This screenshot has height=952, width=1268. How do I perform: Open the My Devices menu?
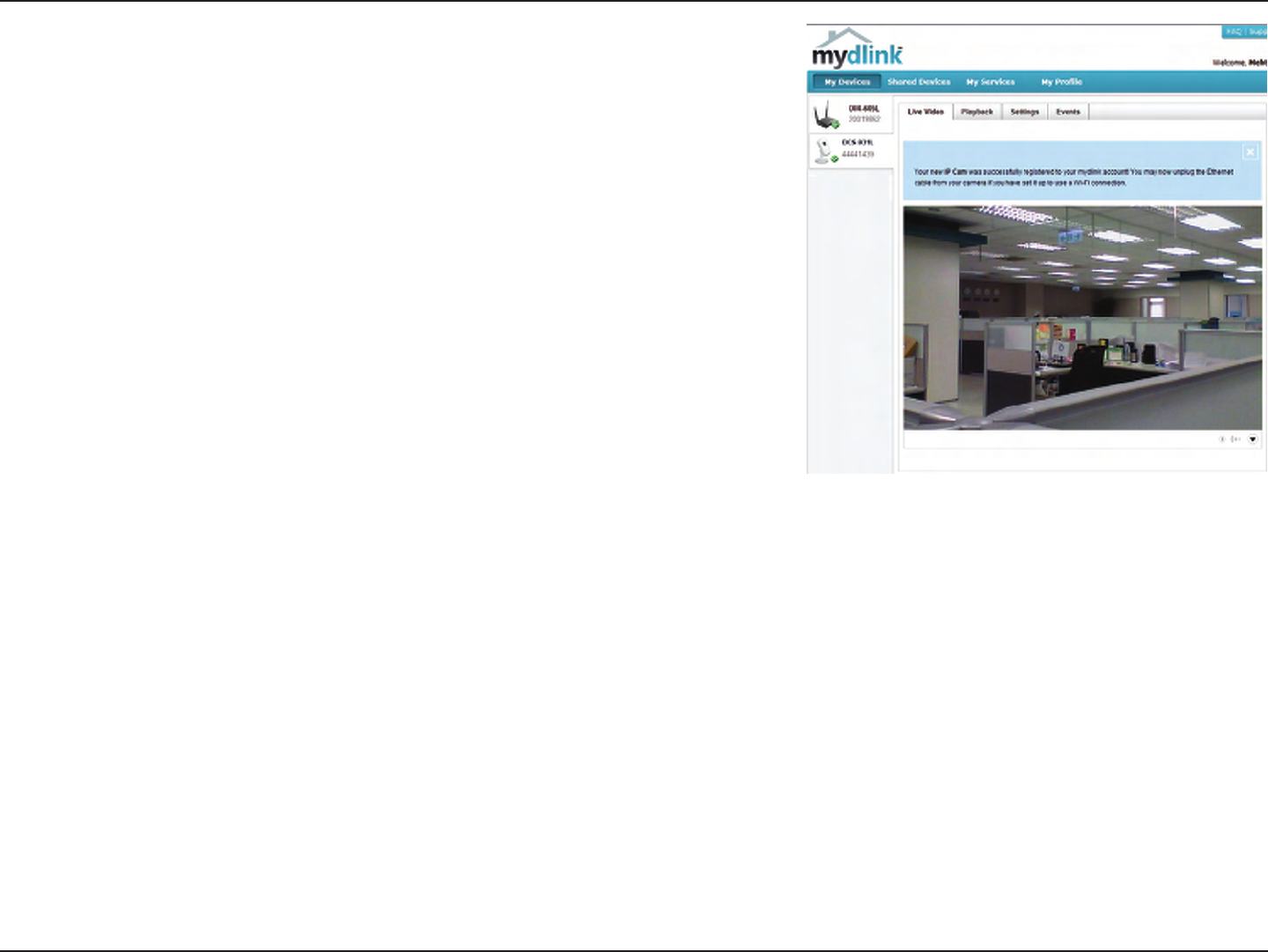847,82
